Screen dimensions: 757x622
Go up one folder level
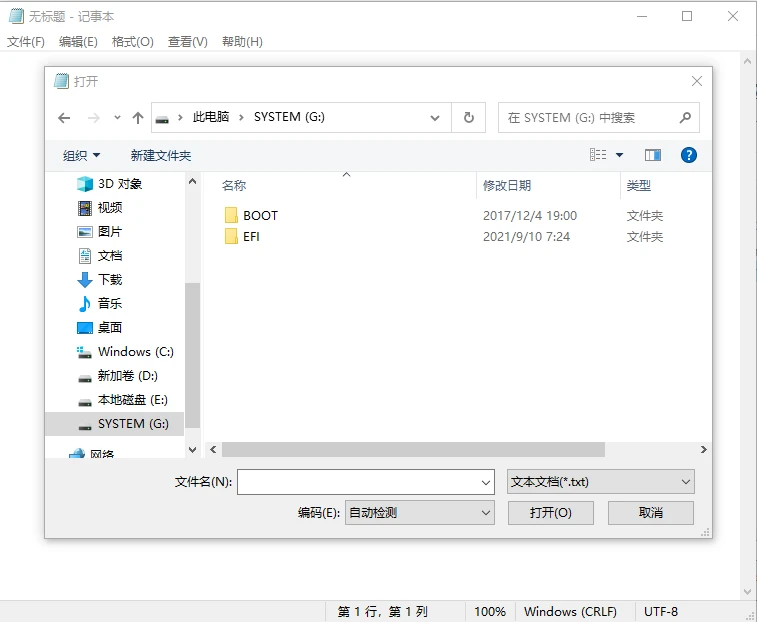click(x=138, y=118)
